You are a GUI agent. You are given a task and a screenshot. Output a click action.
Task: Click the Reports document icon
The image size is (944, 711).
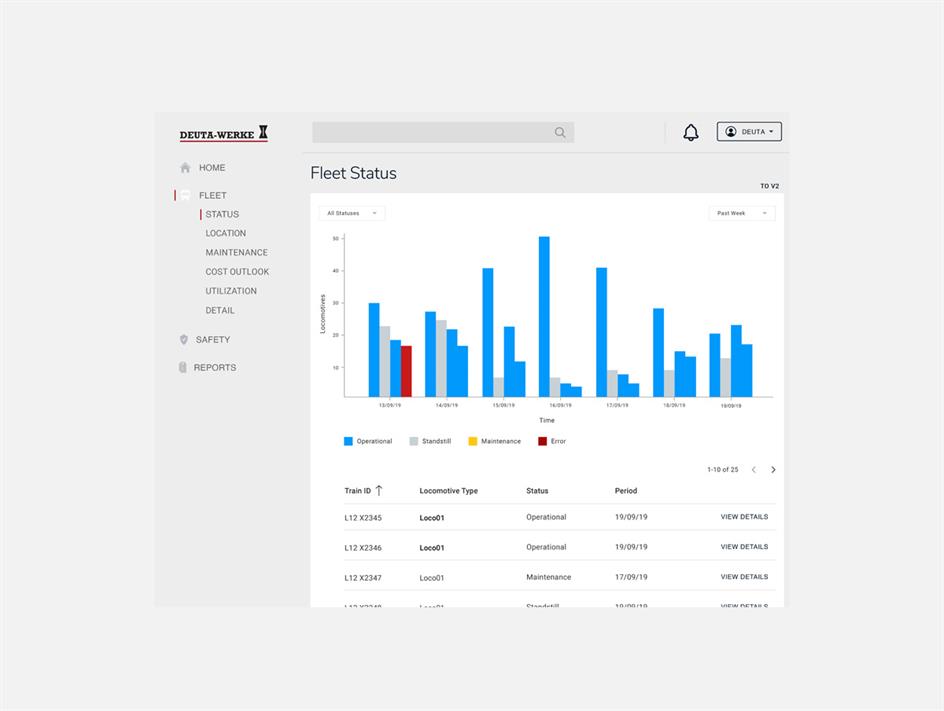pos(182,367)
